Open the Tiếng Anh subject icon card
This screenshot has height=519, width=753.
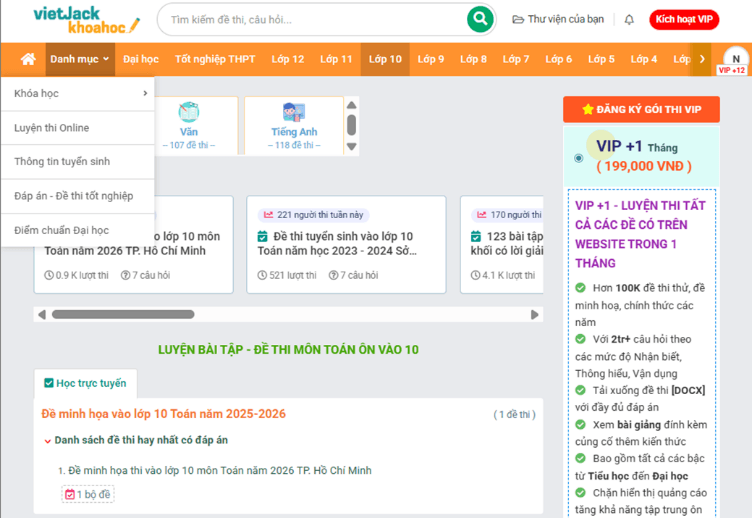(x=294, y=124)
